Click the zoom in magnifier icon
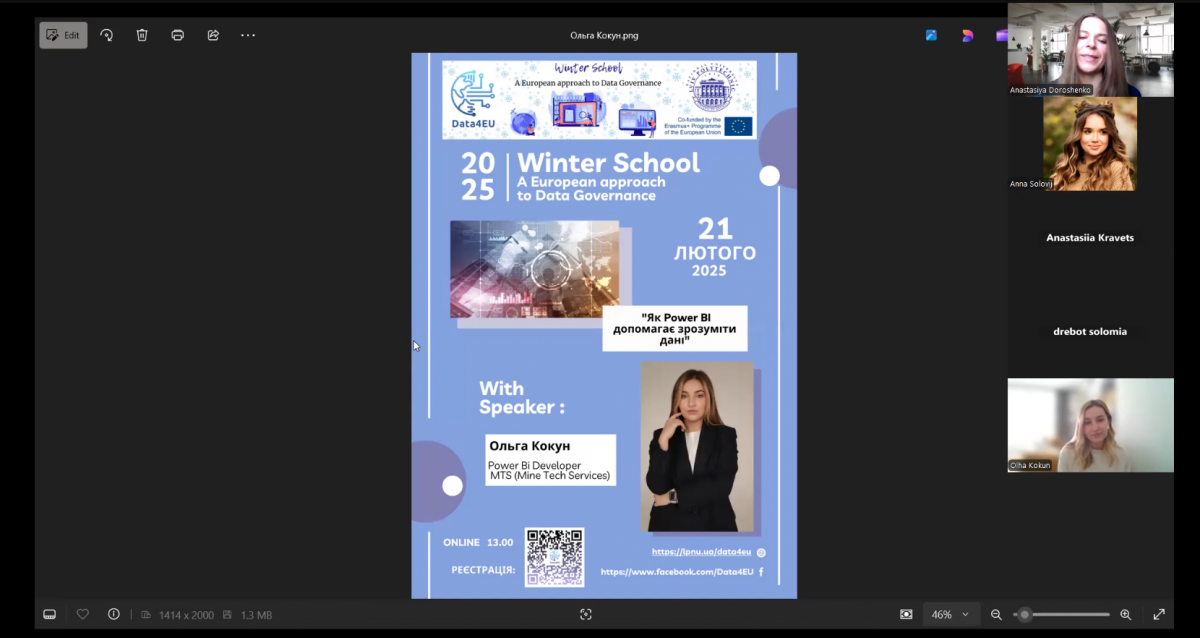Image resolution: width=1200 pixels, height=638 pixels. [1125, 614]
